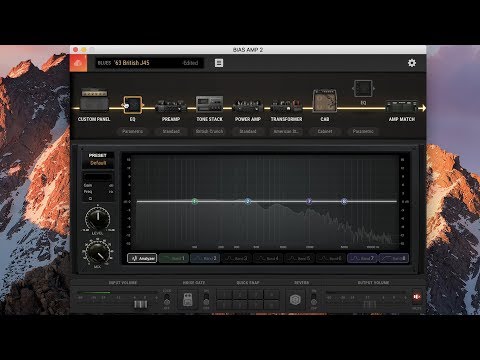
Task: Open the preset list icon beside preset name
Action: pos(219,63)
